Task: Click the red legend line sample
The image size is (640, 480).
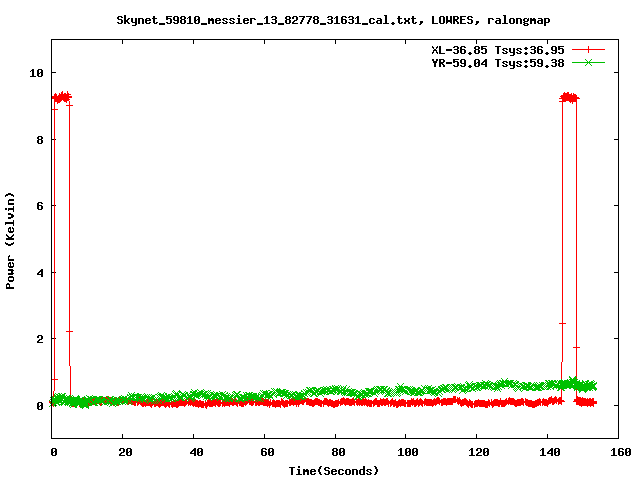Action: click(x=588, y=50)
